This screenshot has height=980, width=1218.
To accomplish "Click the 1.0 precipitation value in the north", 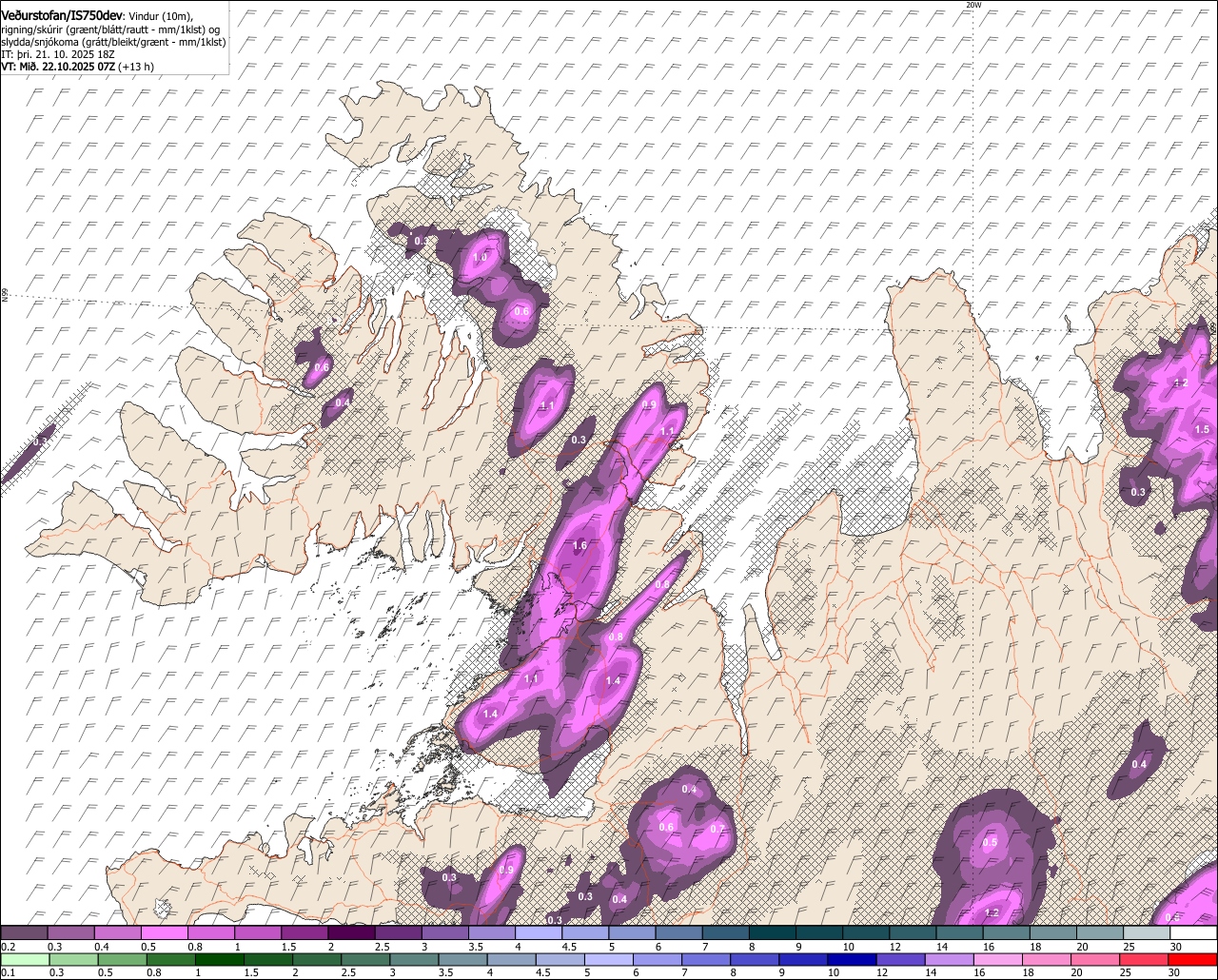I will [x=481, y=258].
